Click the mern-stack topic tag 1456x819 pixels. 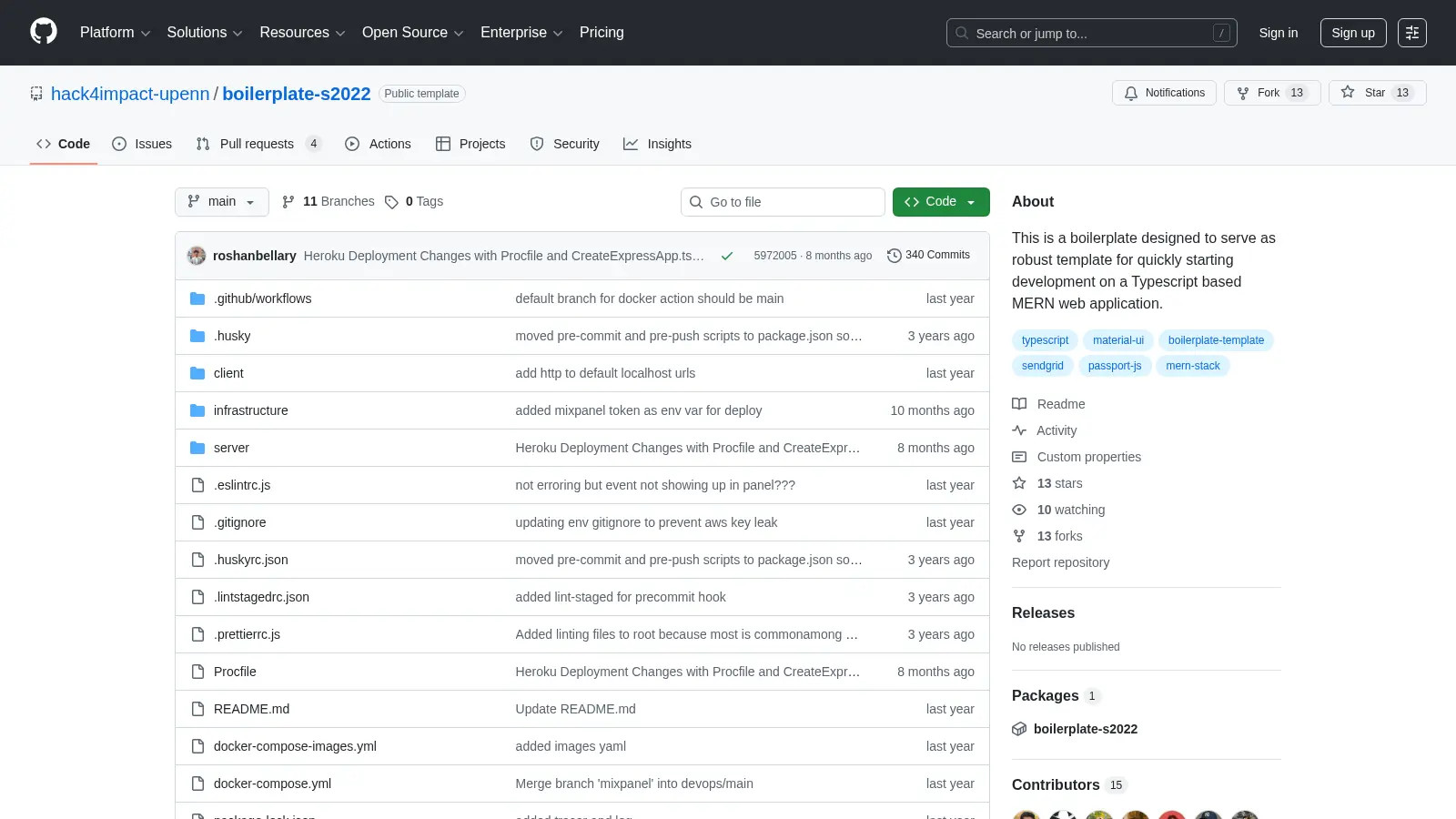coord(1193,366)
